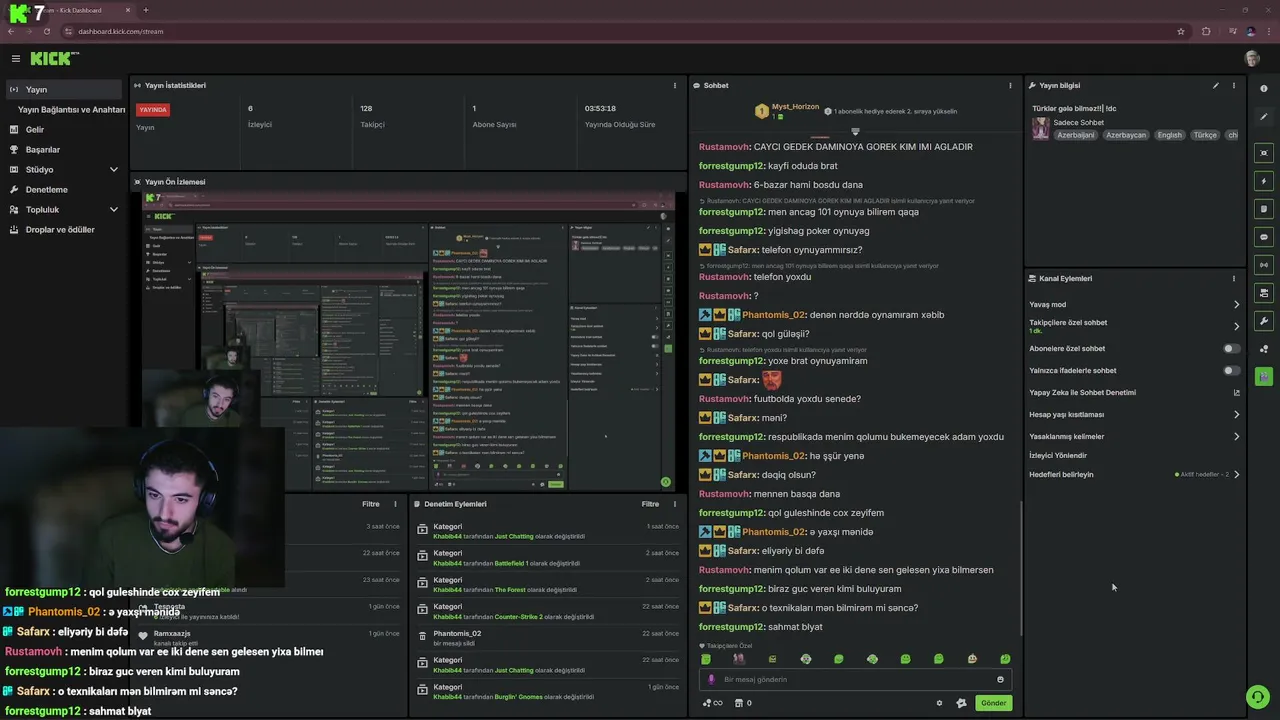Open the info icon in right toolbar
Viewport: 1280px width, 720px height.
tap(1264, 89)
